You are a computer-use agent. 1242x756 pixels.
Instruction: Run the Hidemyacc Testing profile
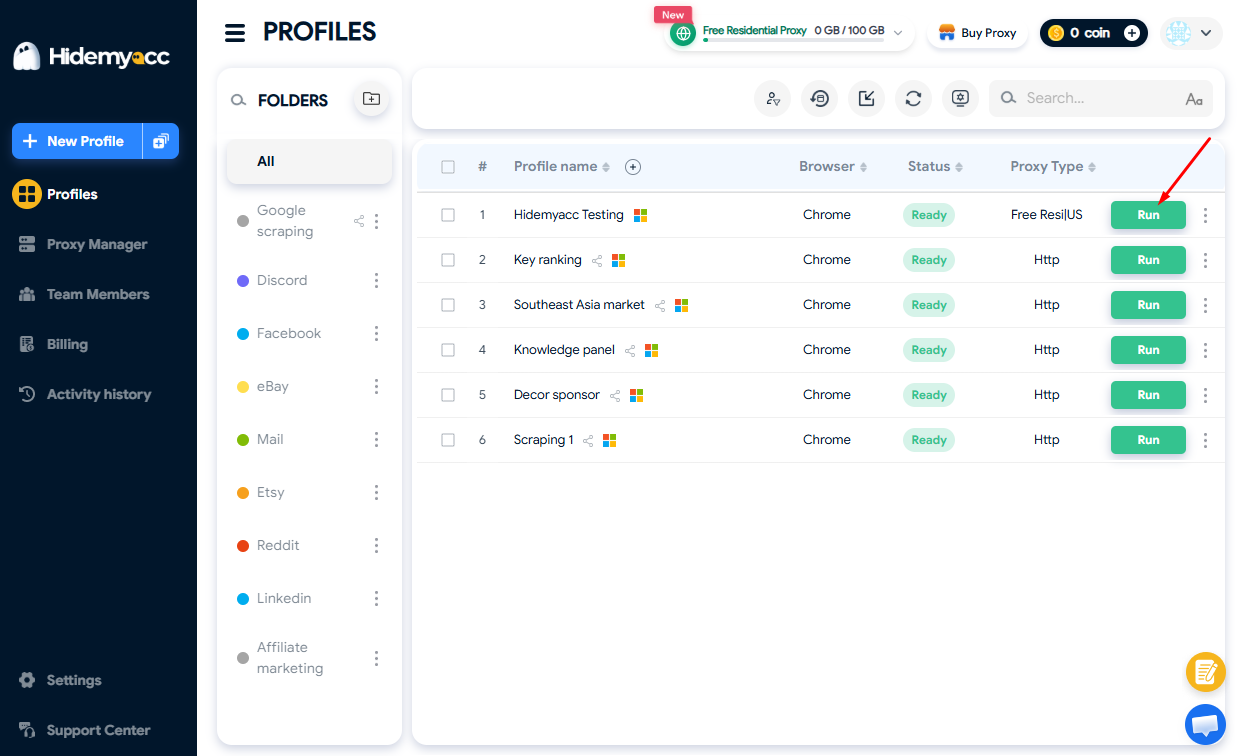[1148, 215]
